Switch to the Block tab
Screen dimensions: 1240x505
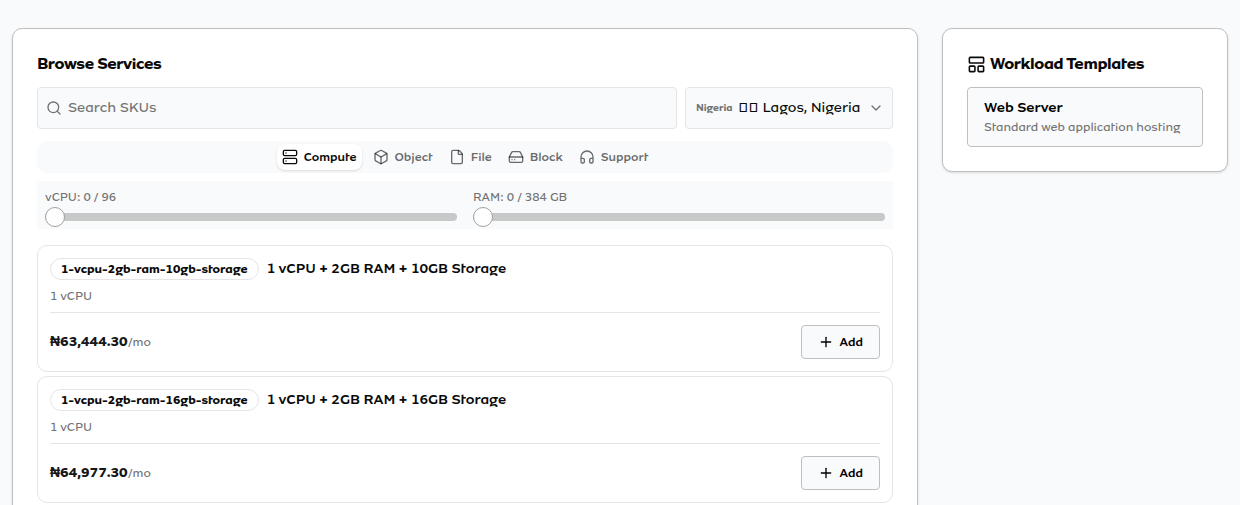tap(536, 157)
